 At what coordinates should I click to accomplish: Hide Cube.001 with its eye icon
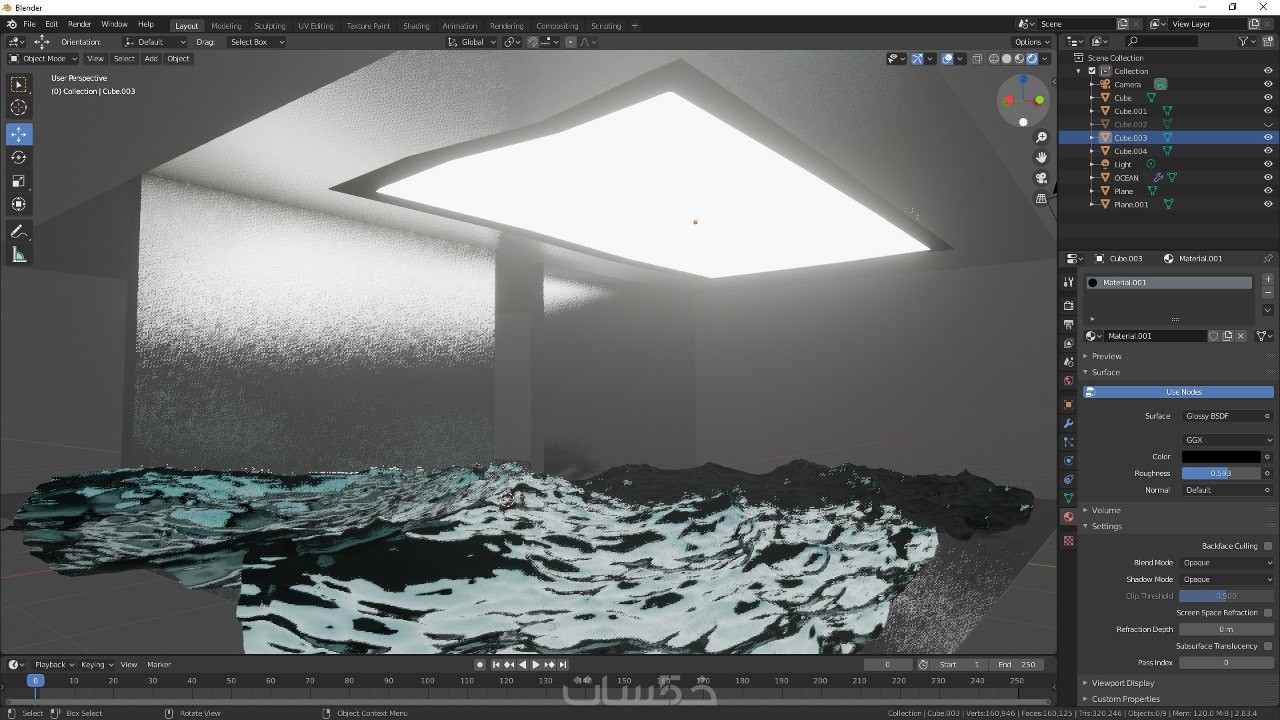pyautogui.click(x=1268, y=111)
